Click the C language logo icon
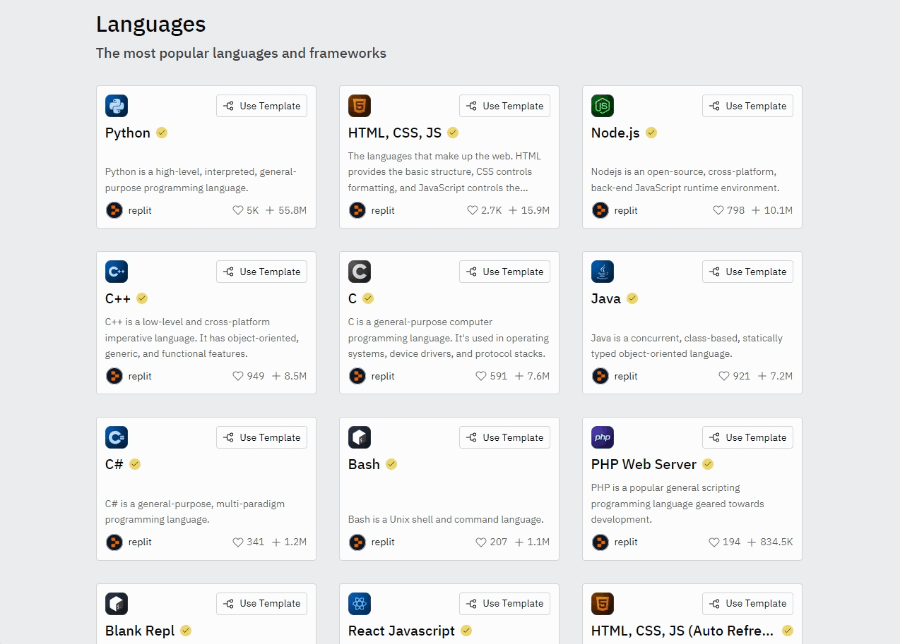 coord(359,271)
